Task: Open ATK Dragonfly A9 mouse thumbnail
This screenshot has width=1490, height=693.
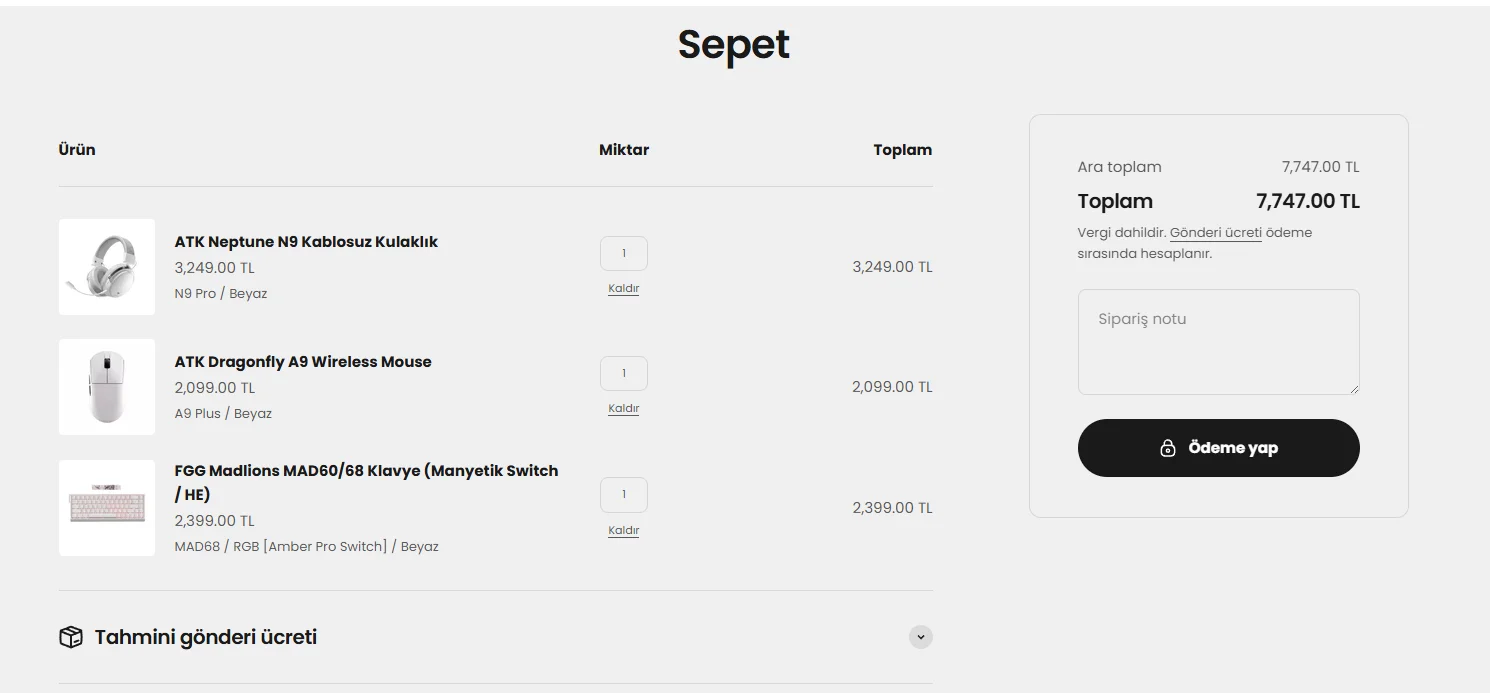Action: pyautogui.click(x=107, y=387)
